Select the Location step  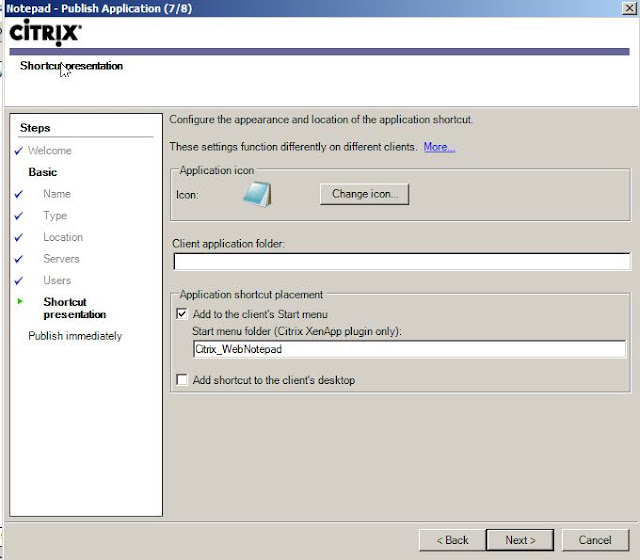(x=63, y=237)
